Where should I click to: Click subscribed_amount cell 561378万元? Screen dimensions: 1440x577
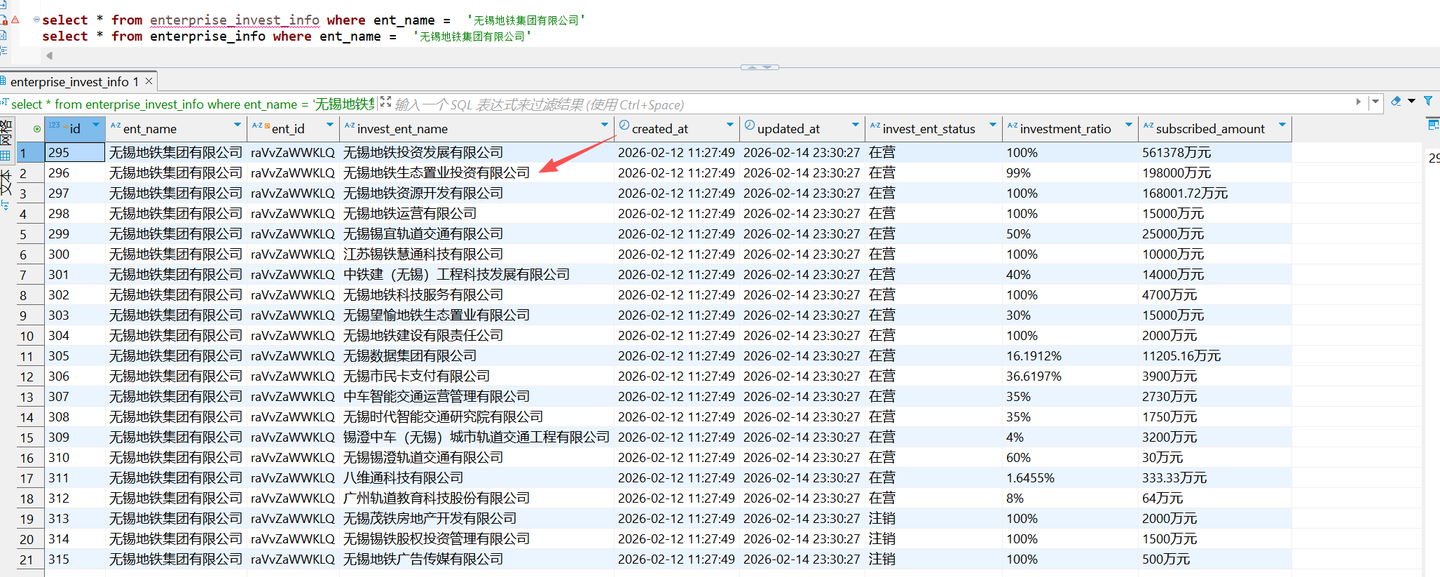pos(1215,153)
